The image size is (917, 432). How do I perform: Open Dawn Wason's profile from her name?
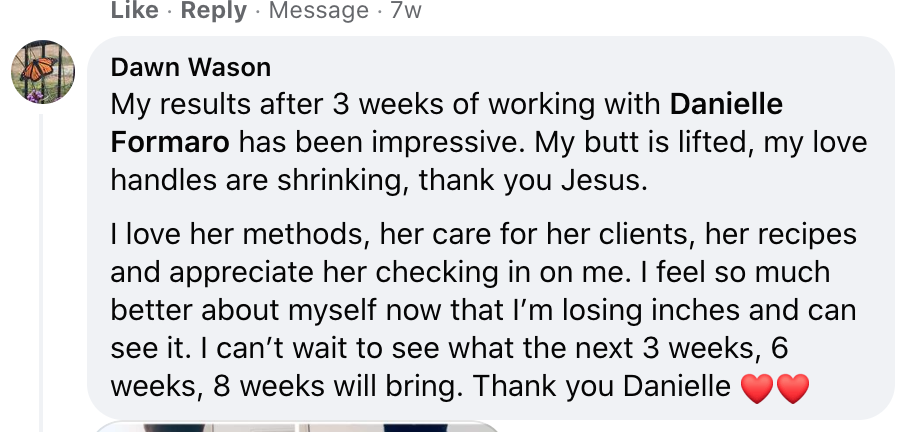point(191,67)
